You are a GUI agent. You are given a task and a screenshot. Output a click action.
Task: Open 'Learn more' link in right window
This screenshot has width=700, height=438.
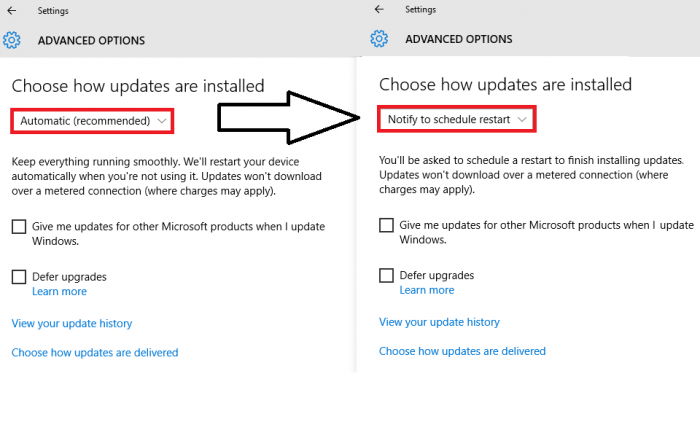(426, 290)
